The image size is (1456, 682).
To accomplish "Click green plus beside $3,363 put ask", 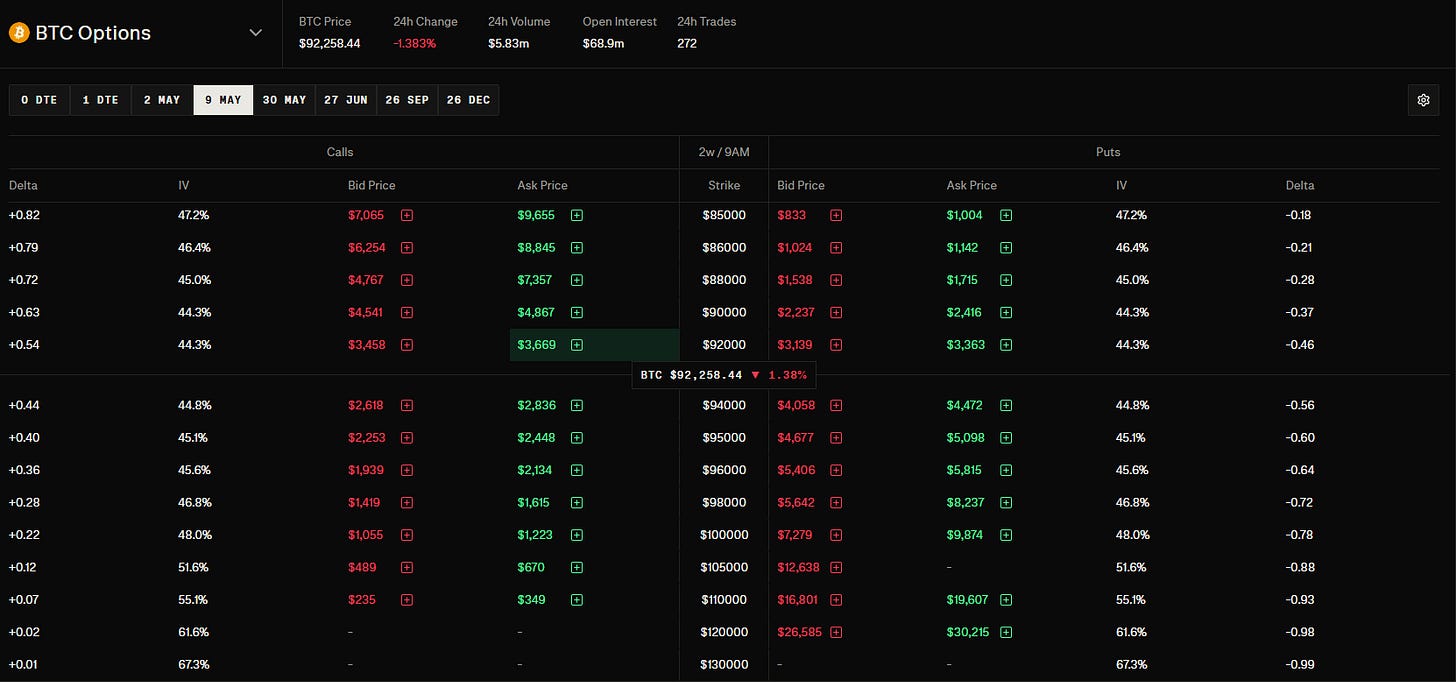I will (x=1006, y=345).
